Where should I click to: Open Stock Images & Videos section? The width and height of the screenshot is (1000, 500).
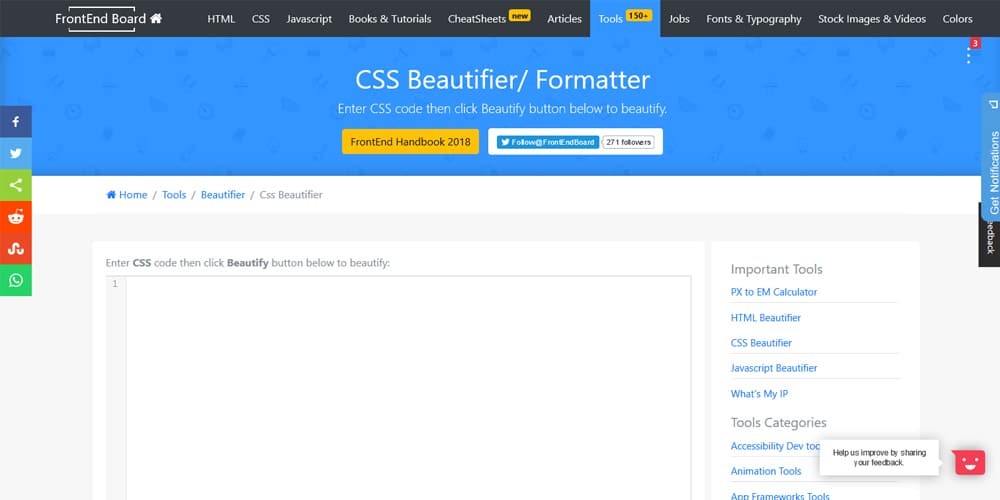pos(872,19)
